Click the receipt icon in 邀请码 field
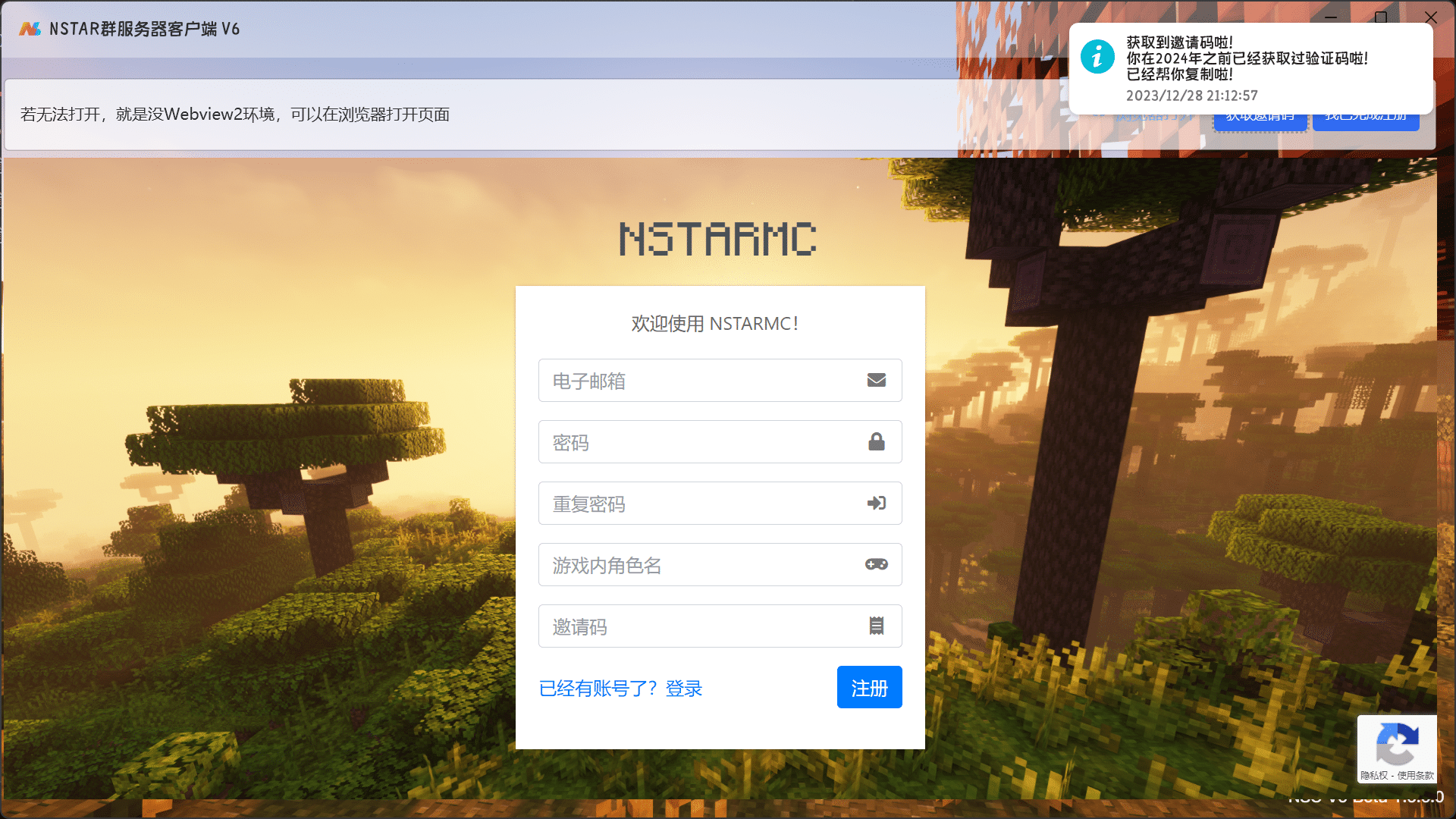Screen dimensions: 1456x819 point(877,626)
